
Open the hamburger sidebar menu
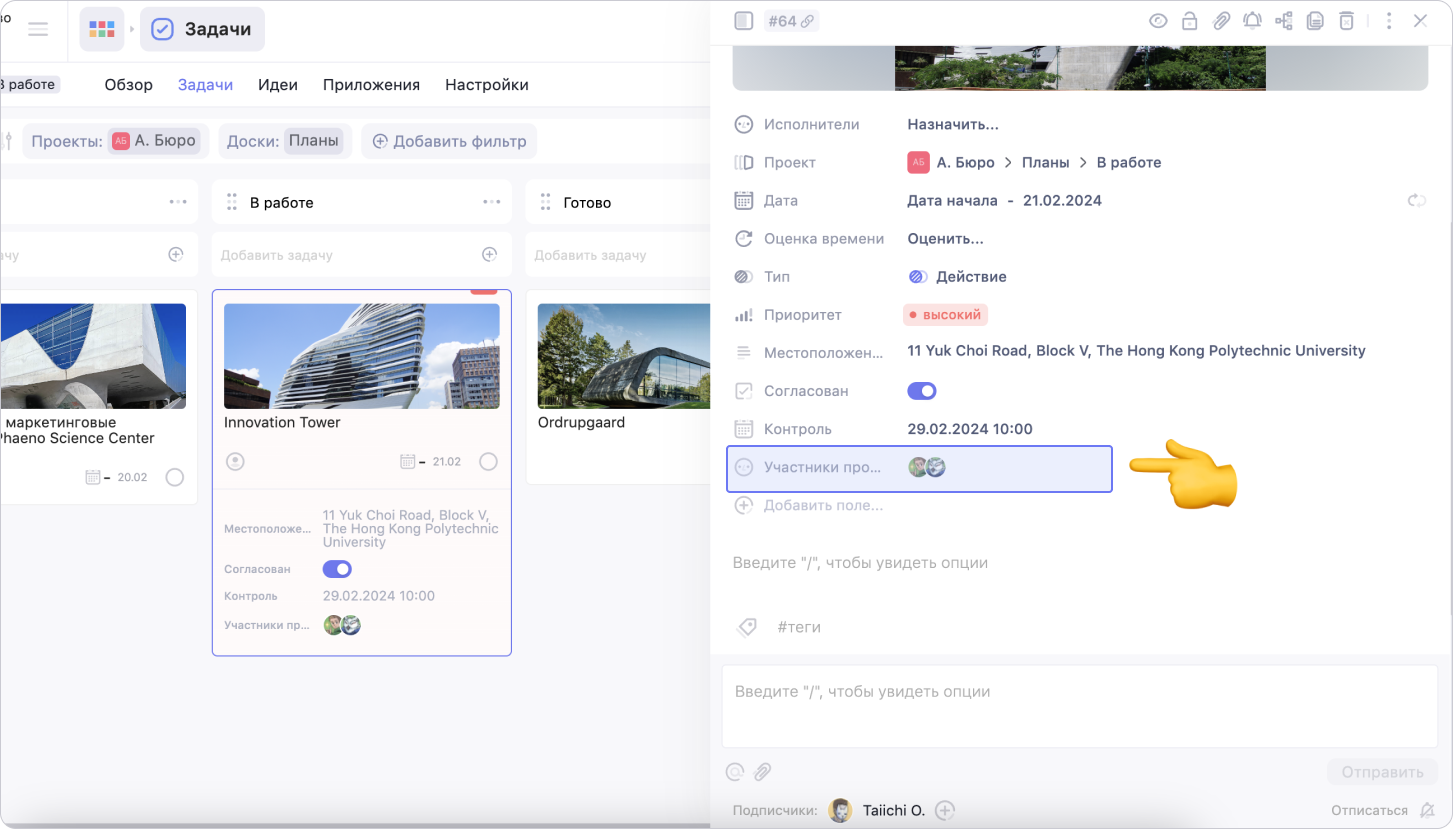tap(38, 29)
